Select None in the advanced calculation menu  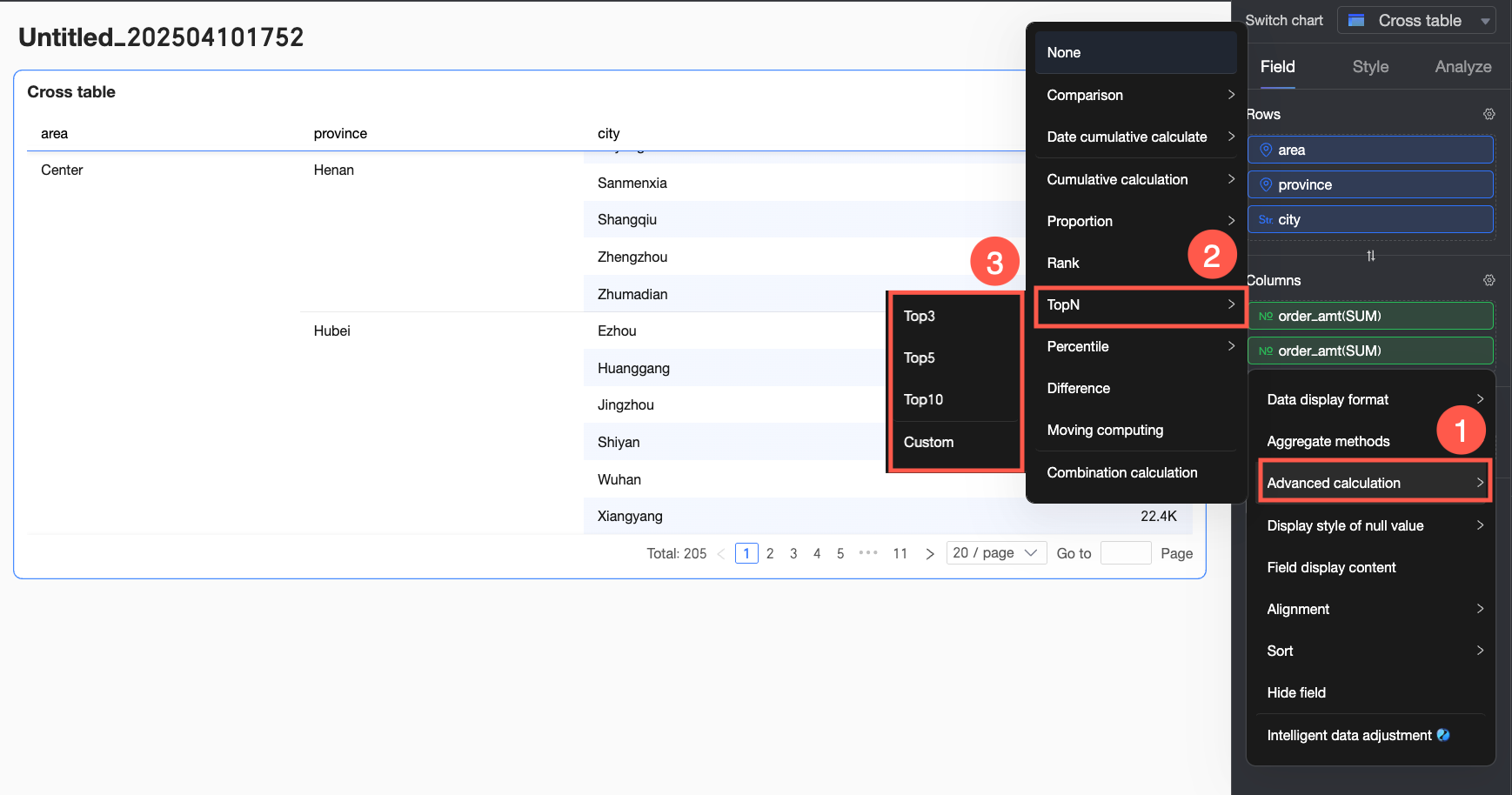click(x=1136, y=52)
